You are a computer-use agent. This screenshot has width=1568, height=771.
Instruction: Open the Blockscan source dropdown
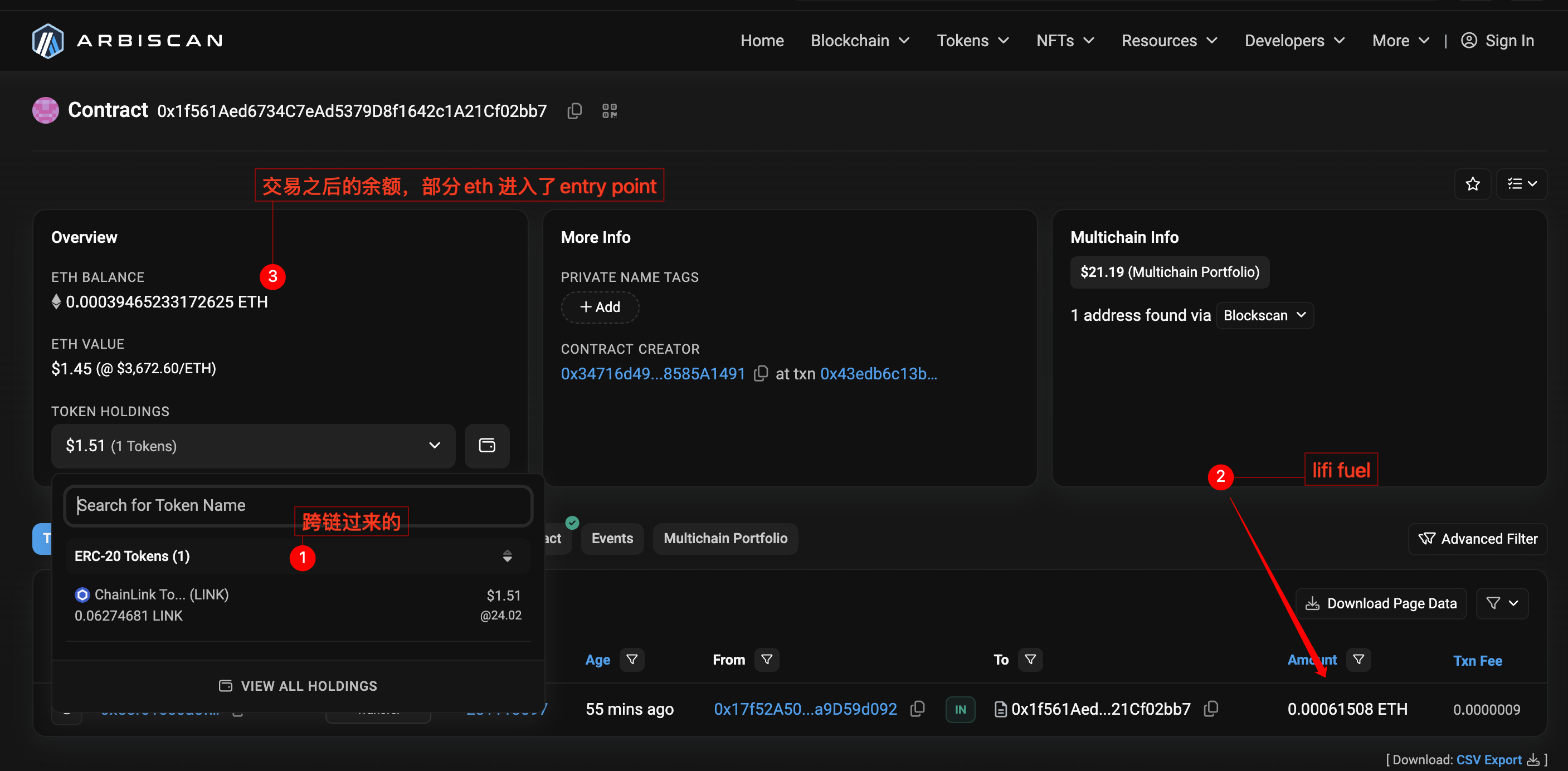[1264, 315]
